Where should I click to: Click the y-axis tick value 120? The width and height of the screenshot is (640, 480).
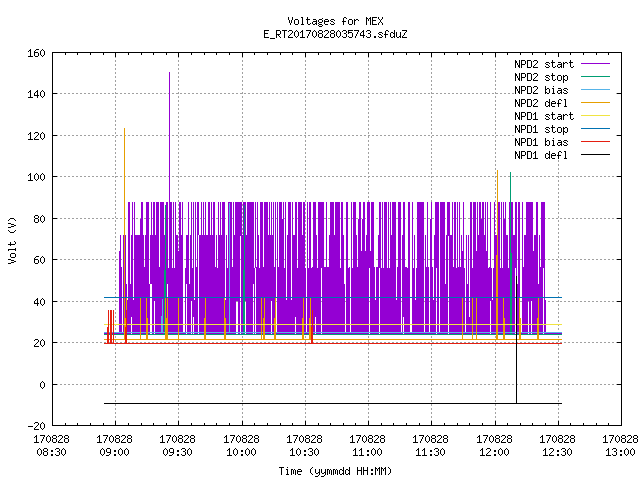(x=36, y=136)
